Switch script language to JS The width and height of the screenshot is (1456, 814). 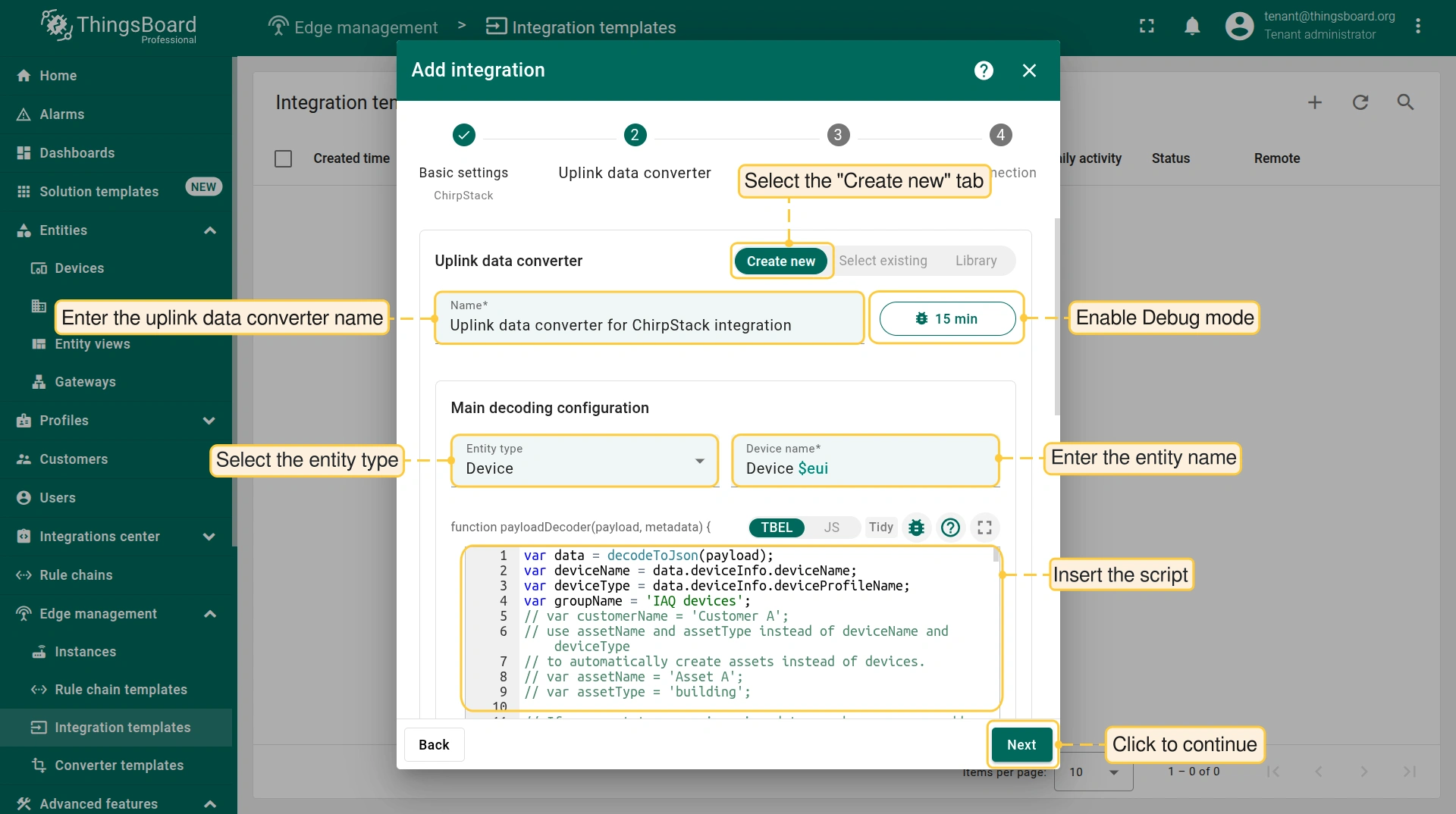831,528
